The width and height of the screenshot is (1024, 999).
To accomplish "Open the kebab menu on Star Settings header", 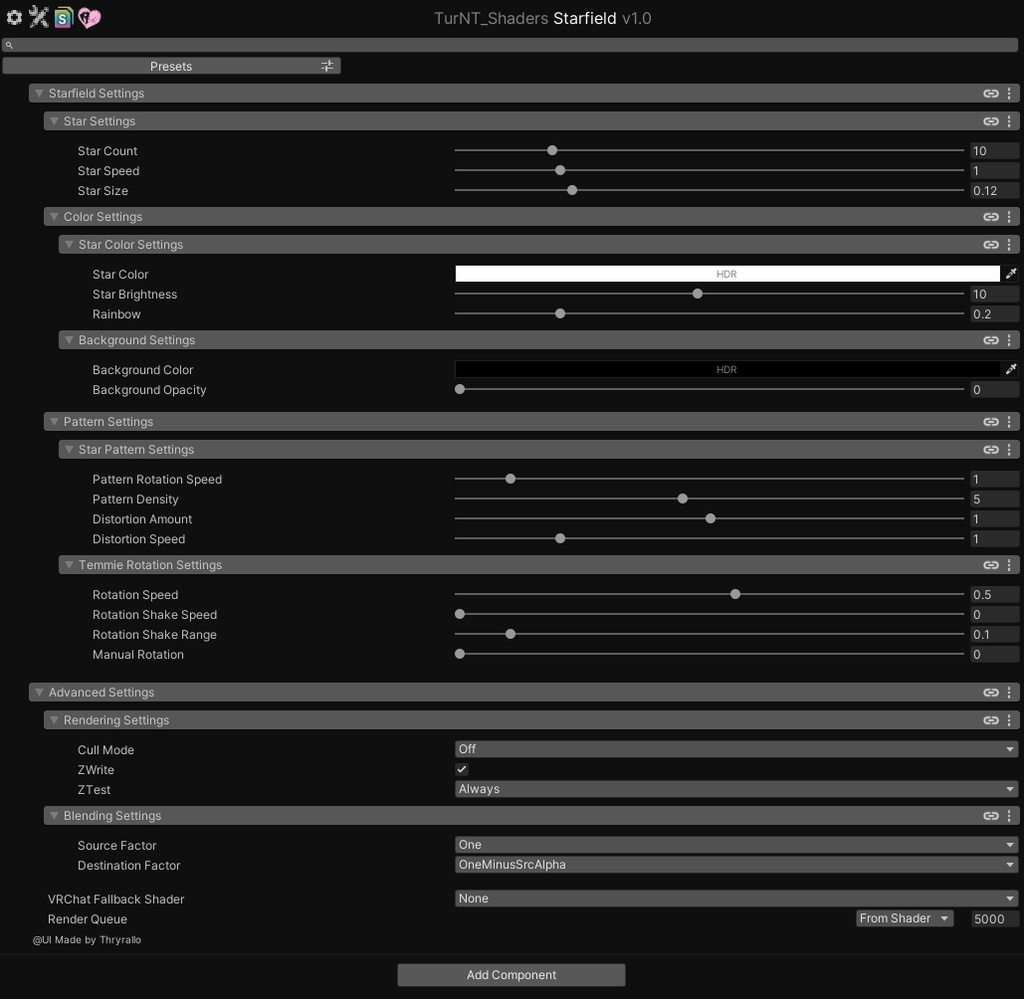I will [x=1009, y=121].
